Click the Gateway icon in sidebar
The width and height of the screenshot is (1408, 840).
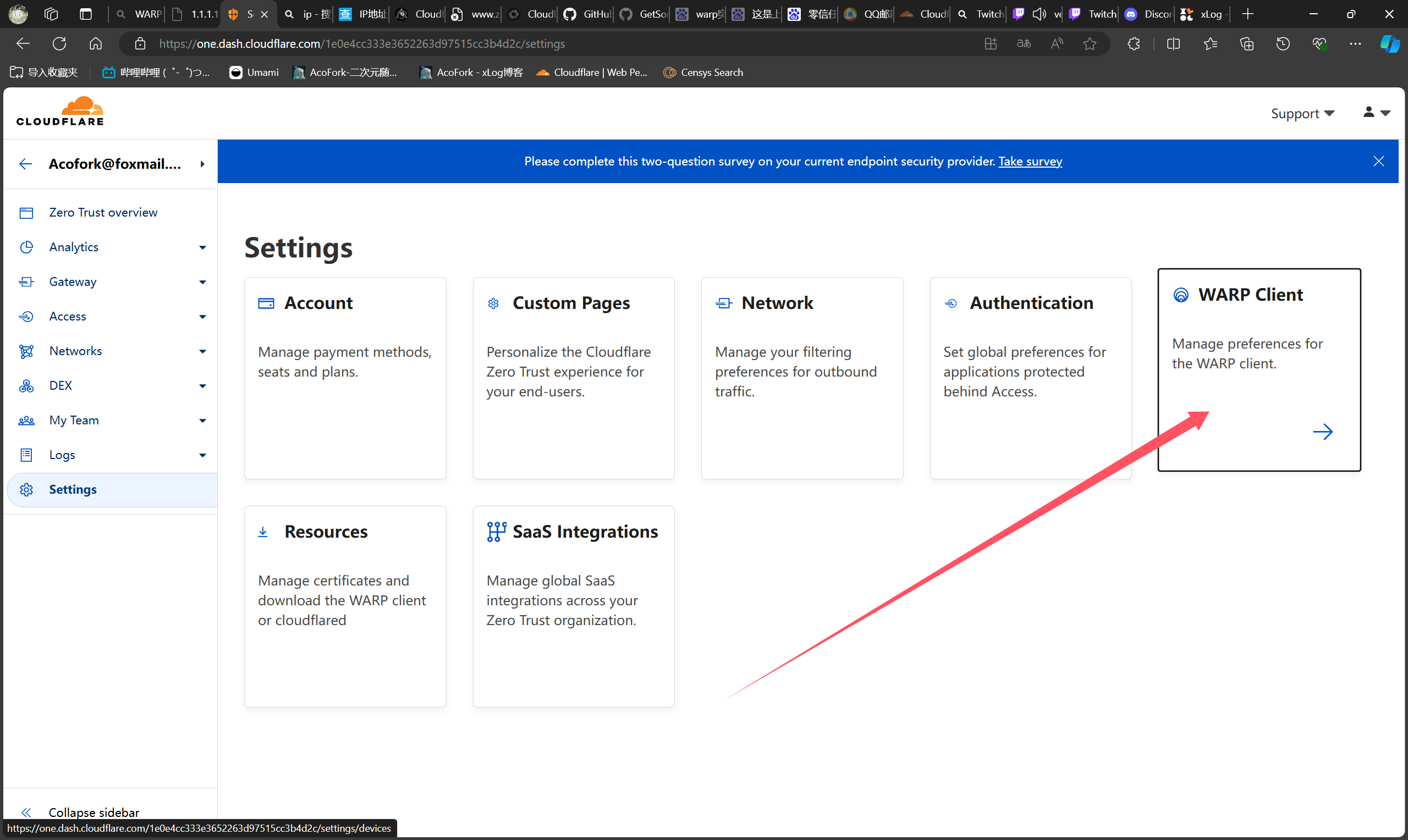(x=26, y=281)
